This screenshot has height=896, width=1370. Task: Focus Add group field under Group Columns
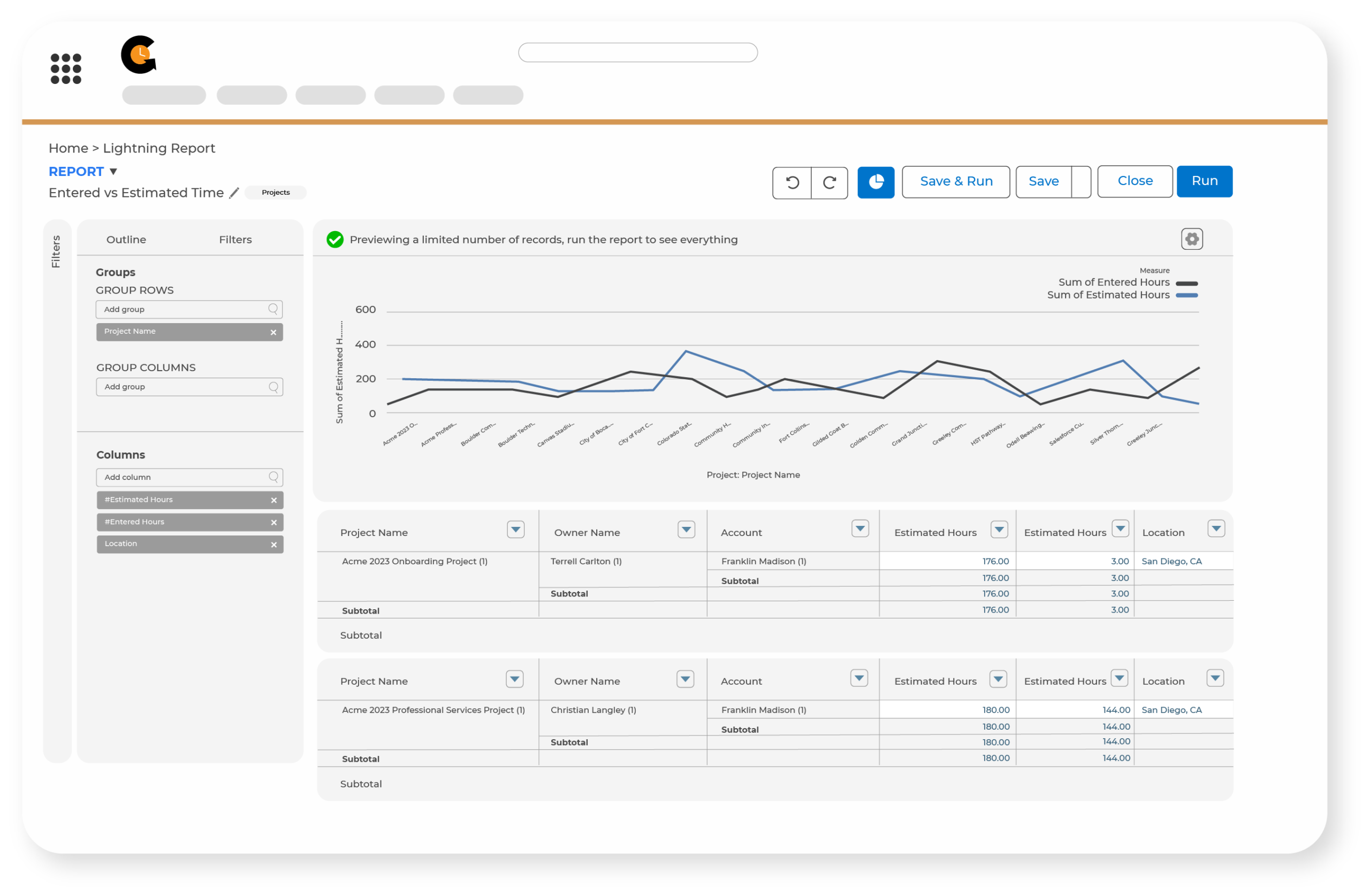[x=189, y=387]
